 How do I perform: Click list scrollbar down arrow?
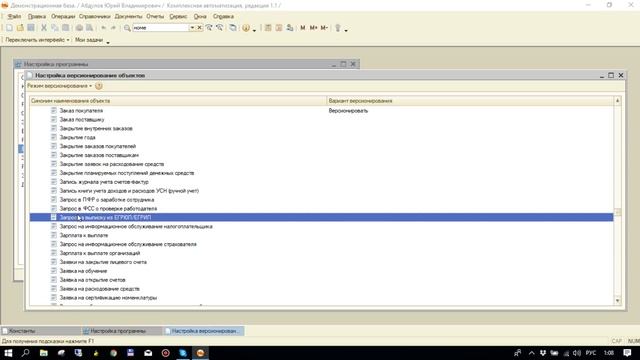617,301
